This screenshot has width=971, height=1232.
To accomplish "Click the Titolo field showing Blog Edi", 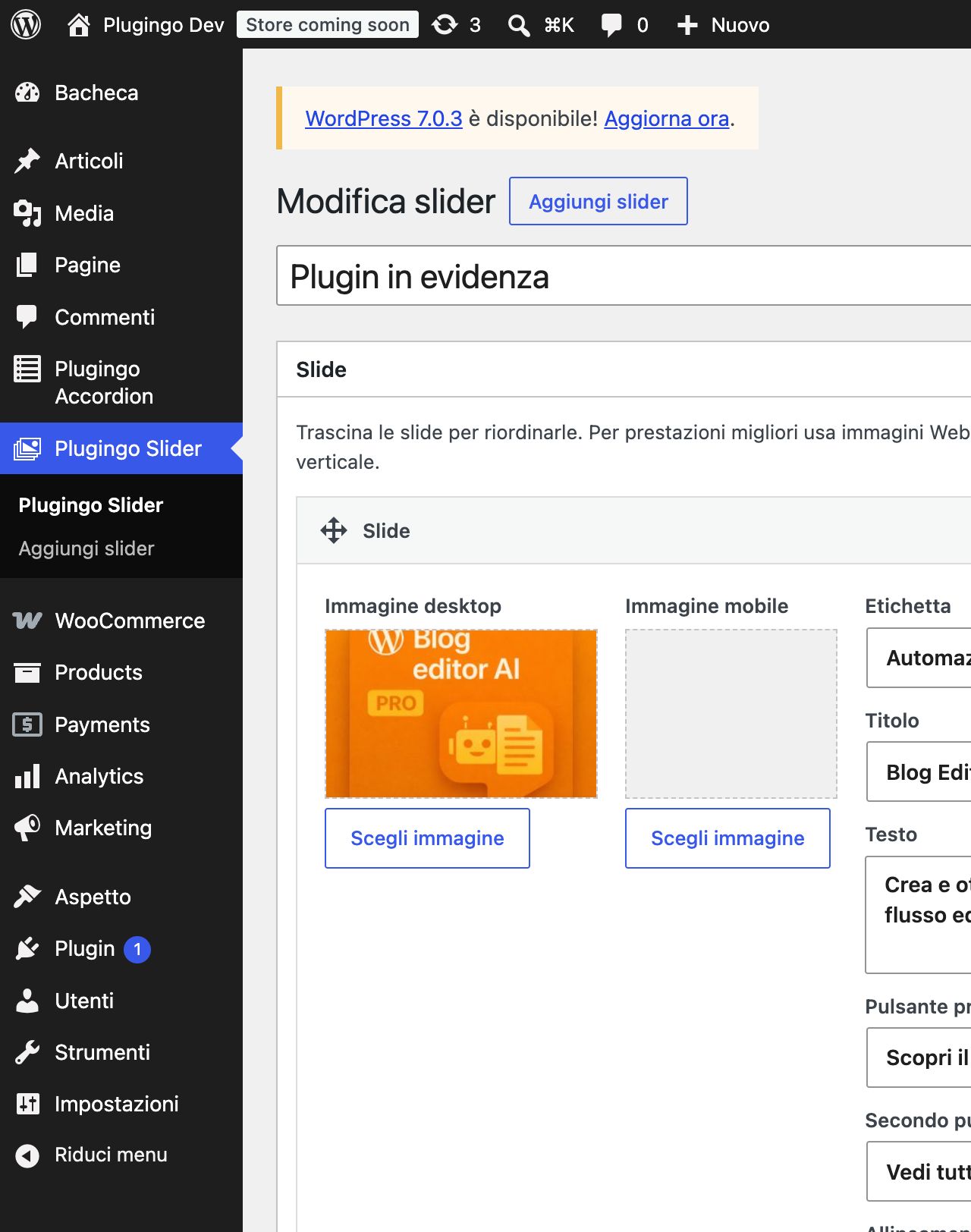I will (919, 772).
